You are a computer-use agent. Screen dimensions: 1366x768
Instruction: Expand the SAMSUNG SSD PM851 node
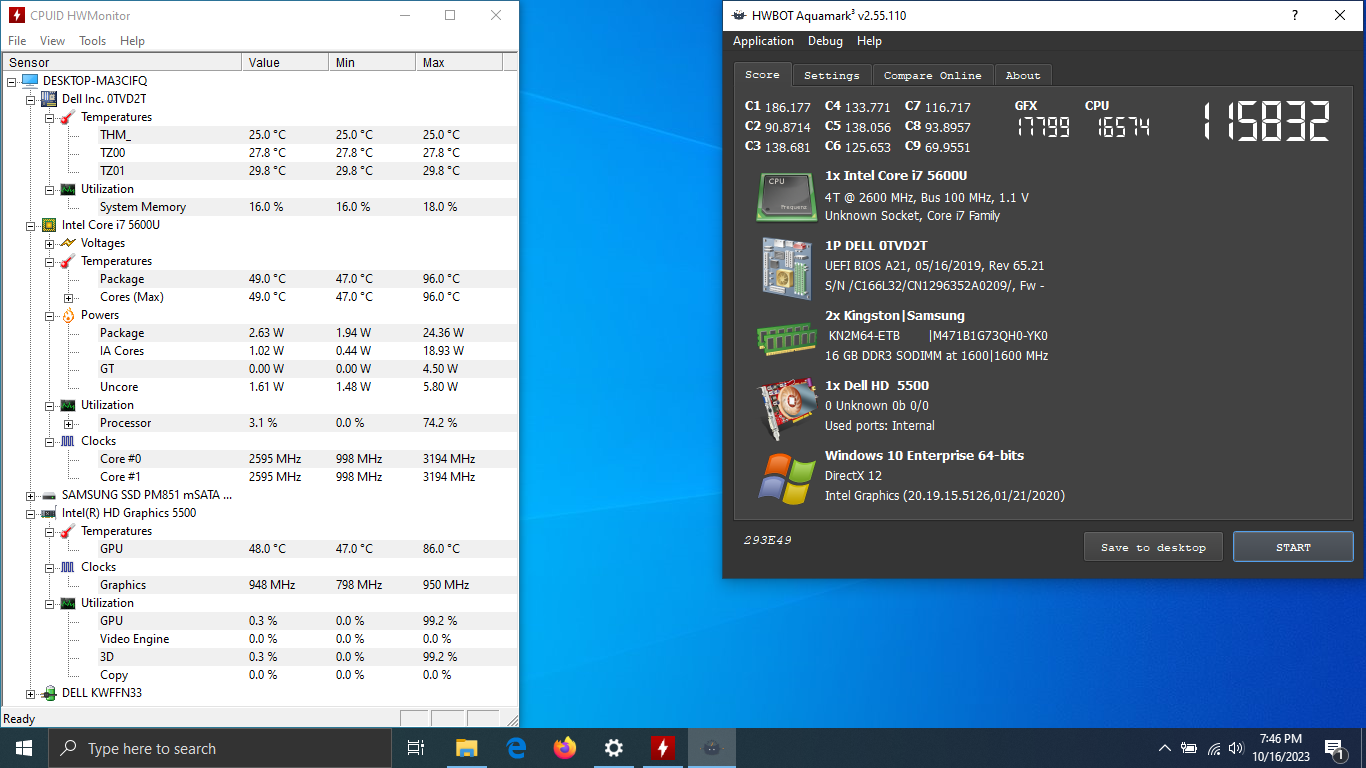[x=30, y=495]
